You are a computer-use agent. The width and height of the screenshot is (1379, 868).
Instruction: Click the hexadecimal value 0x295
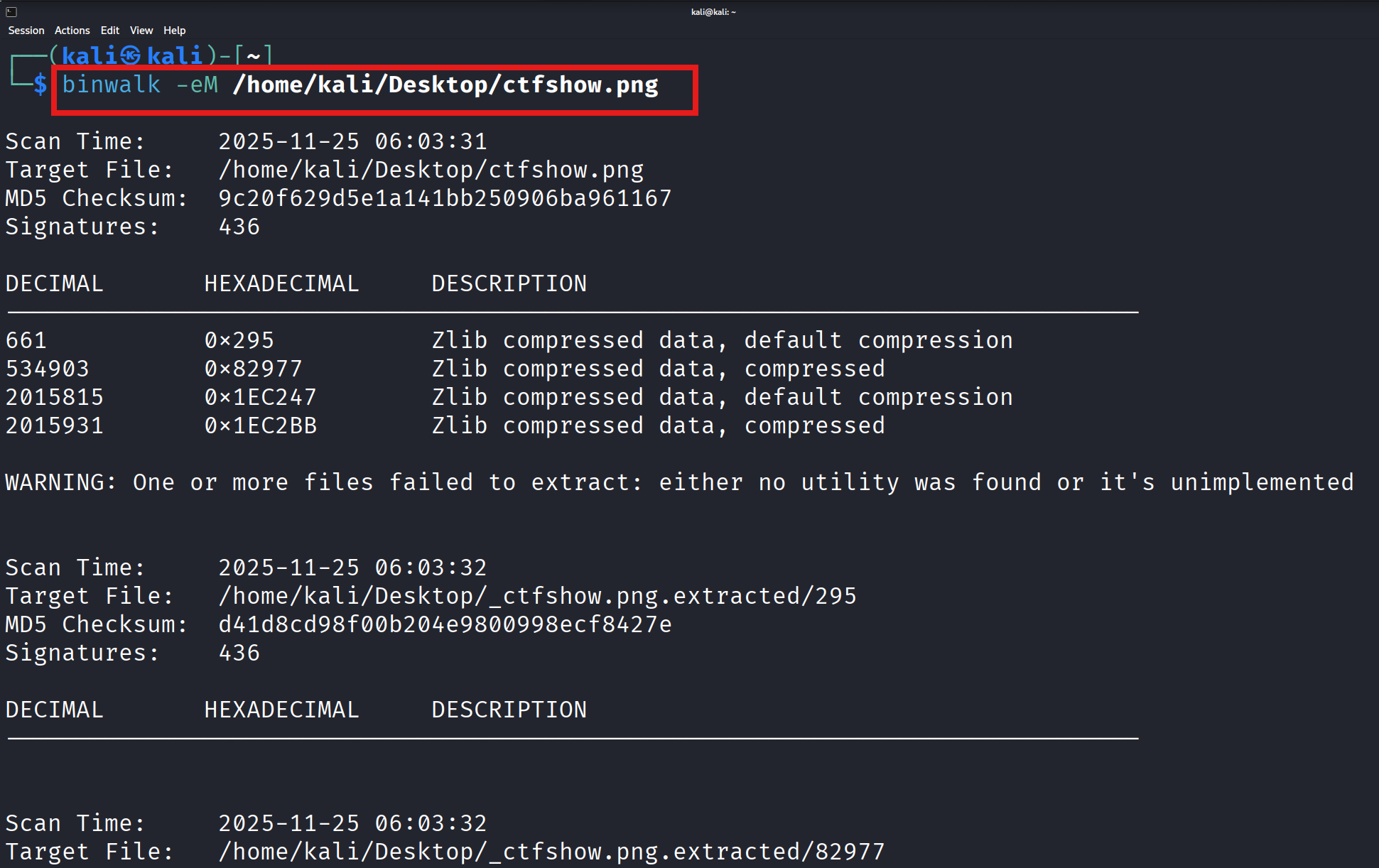(x=239, y=340)
